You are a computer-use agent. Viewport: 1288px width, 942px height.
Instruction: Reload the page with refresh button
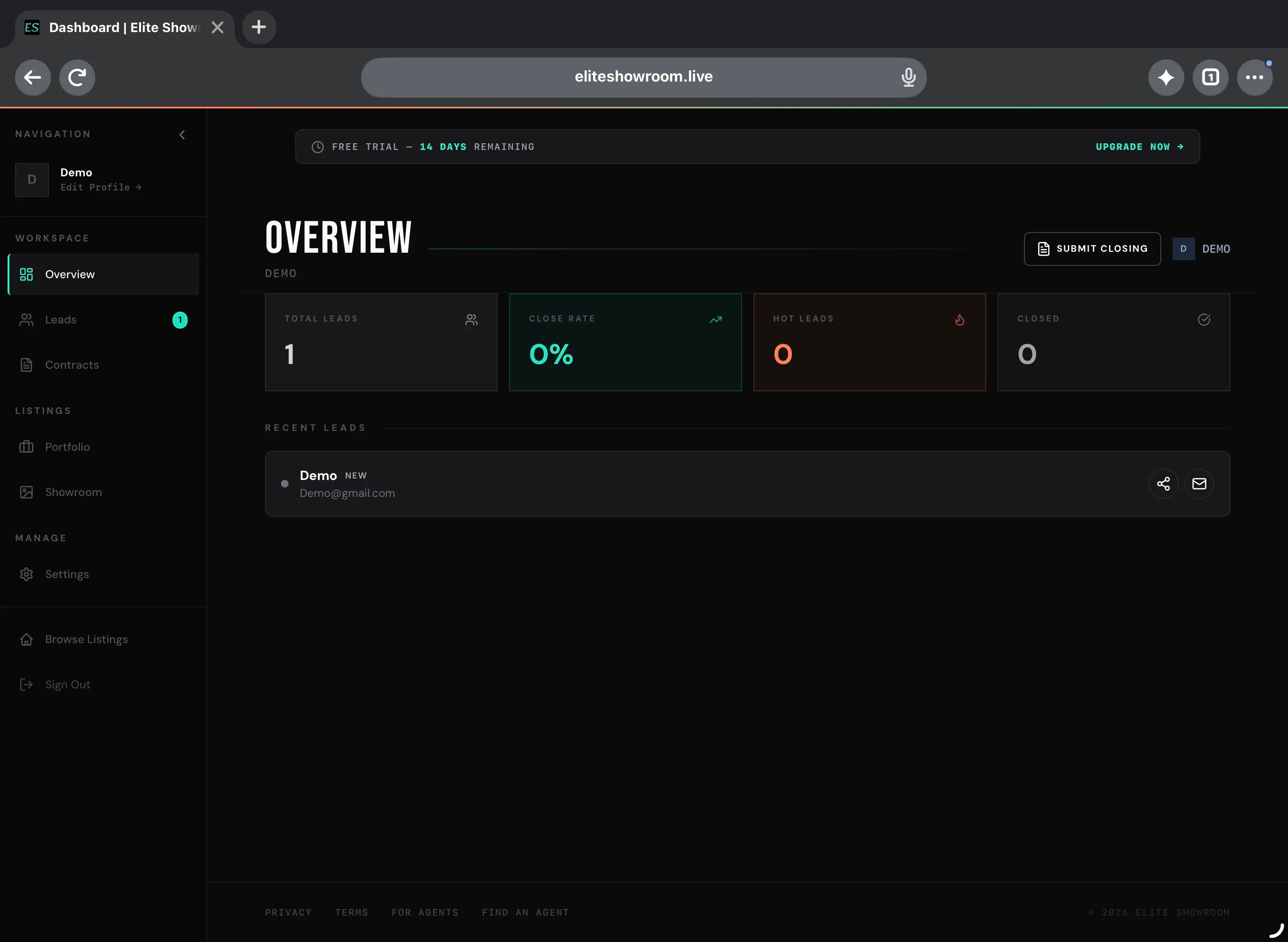[77, 77]
